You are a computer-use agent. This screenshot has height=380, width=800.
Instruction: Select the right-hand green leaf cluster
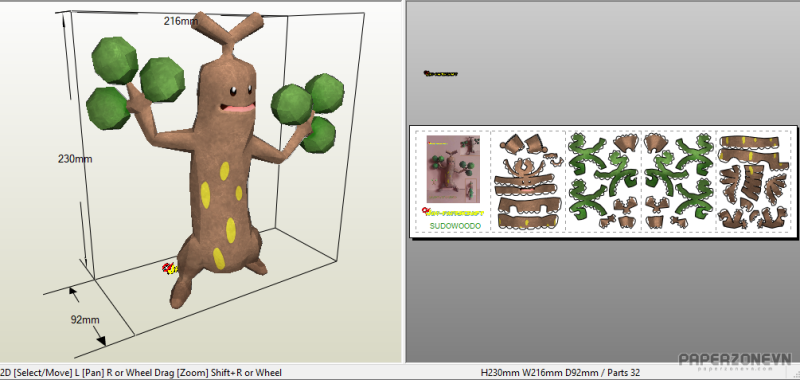(x=309, y=112)
